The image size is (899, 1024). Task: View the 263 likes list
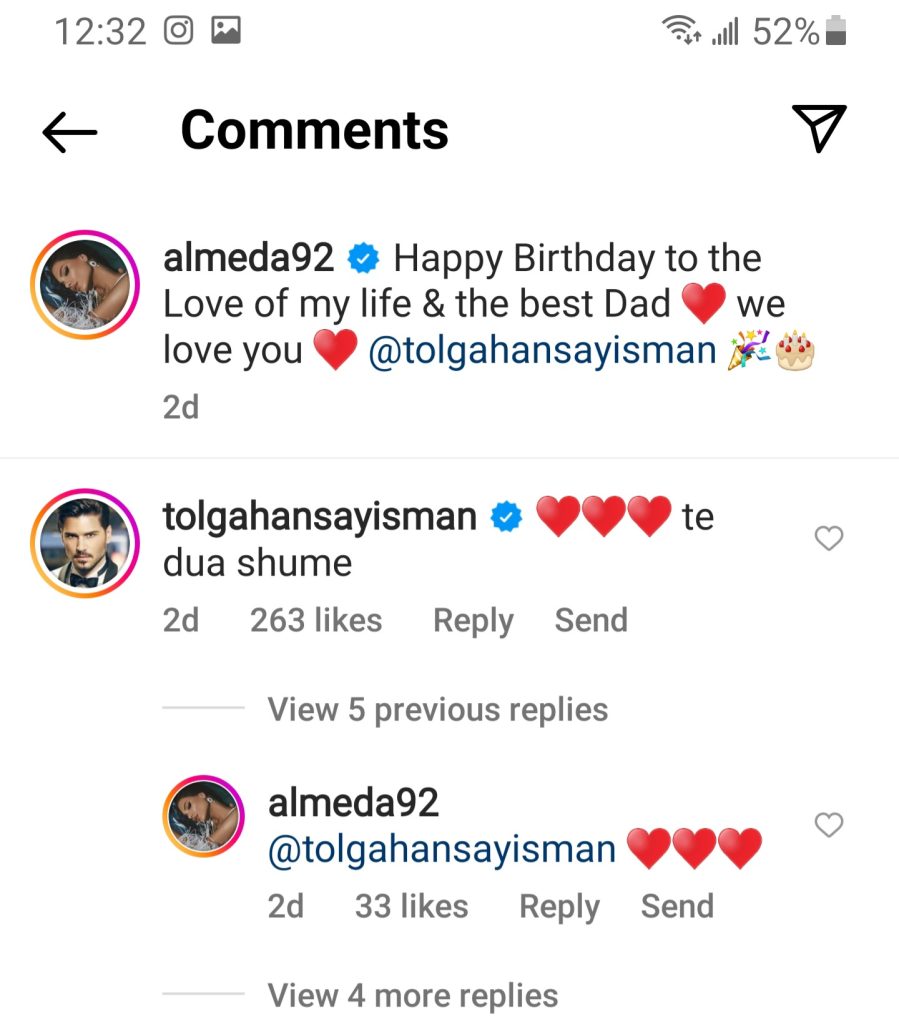[x=316, y=621]
